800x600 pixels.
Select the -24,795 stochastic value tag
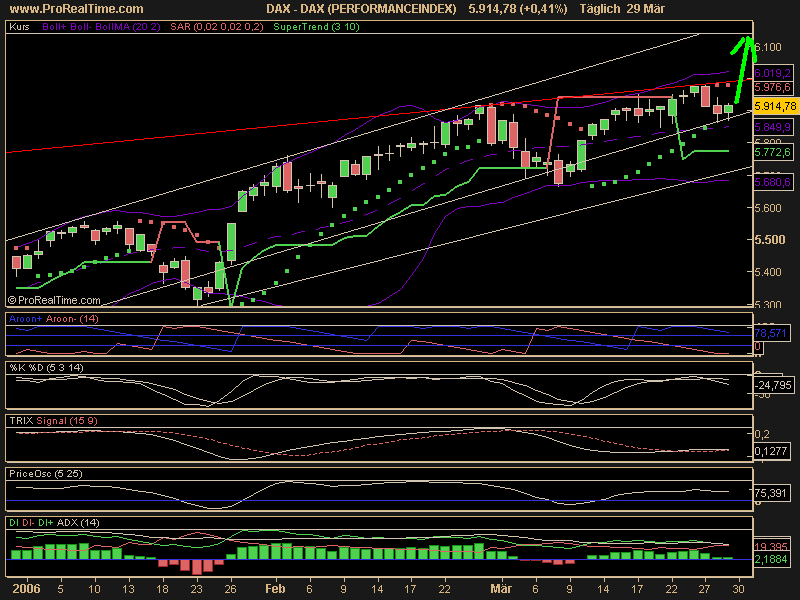coord(774,385)
